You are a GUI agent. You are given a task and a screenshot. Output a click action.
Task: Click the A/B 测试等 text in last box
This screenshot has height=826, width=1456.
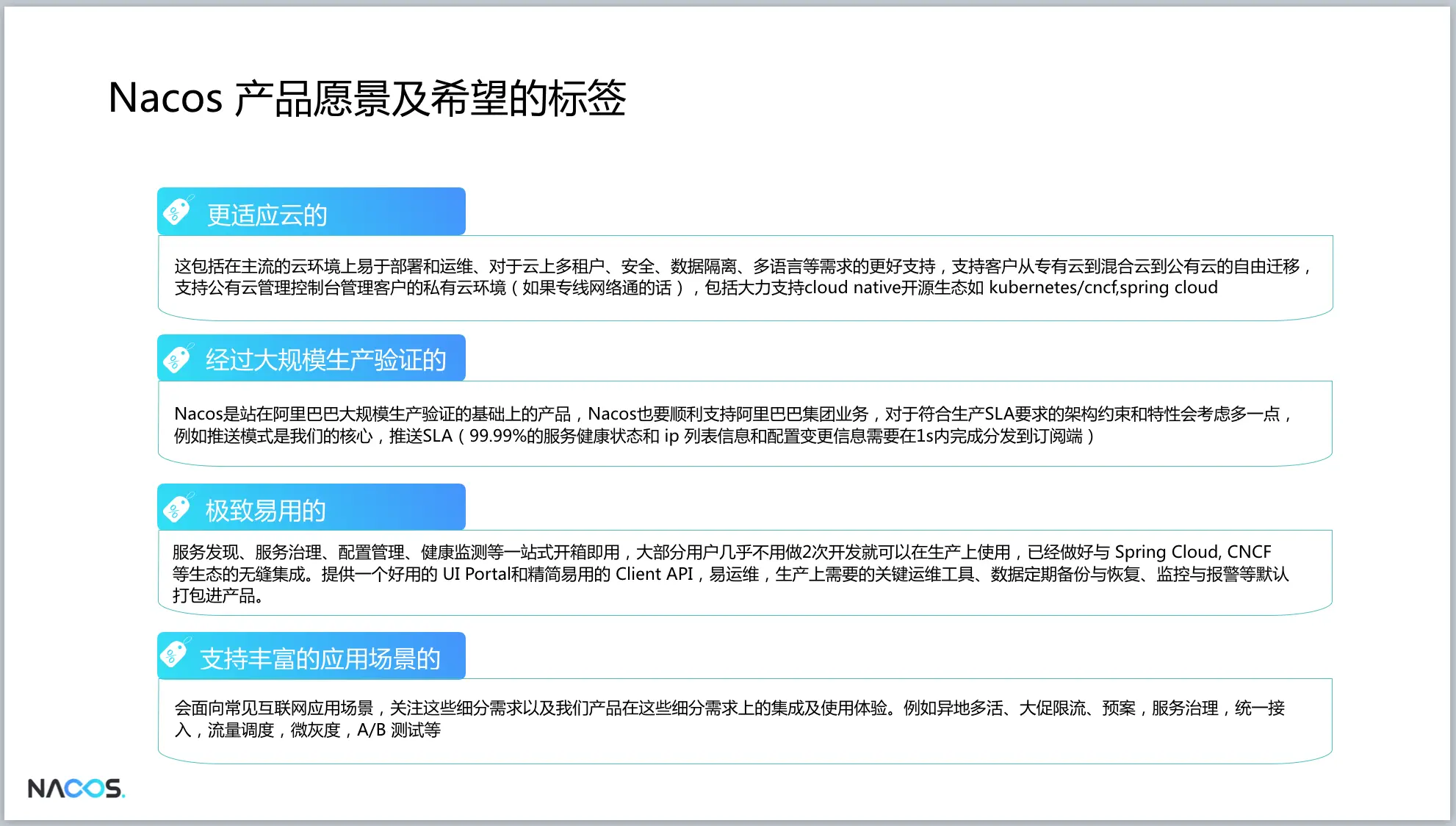click(x=398, y=730)
